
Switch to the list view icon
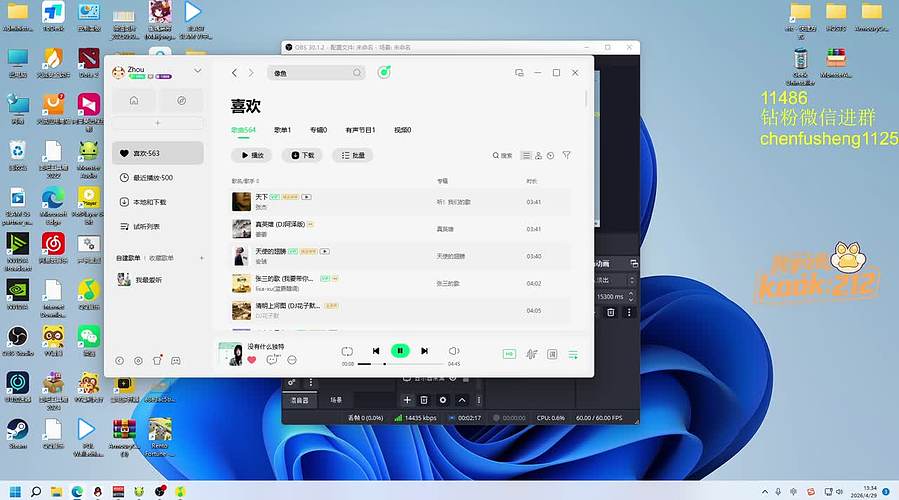tap(526, 155)
